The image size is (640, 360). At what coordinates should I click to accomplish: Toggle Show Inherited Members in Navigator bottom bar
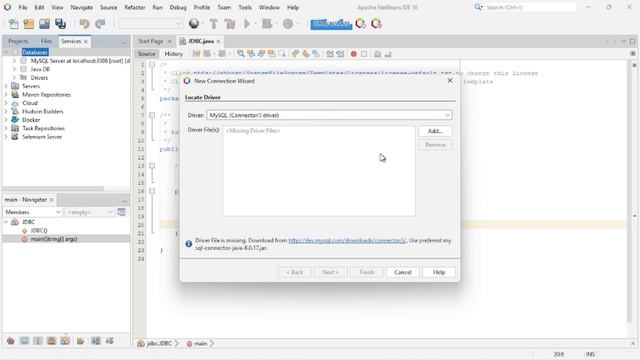[11, 341]
